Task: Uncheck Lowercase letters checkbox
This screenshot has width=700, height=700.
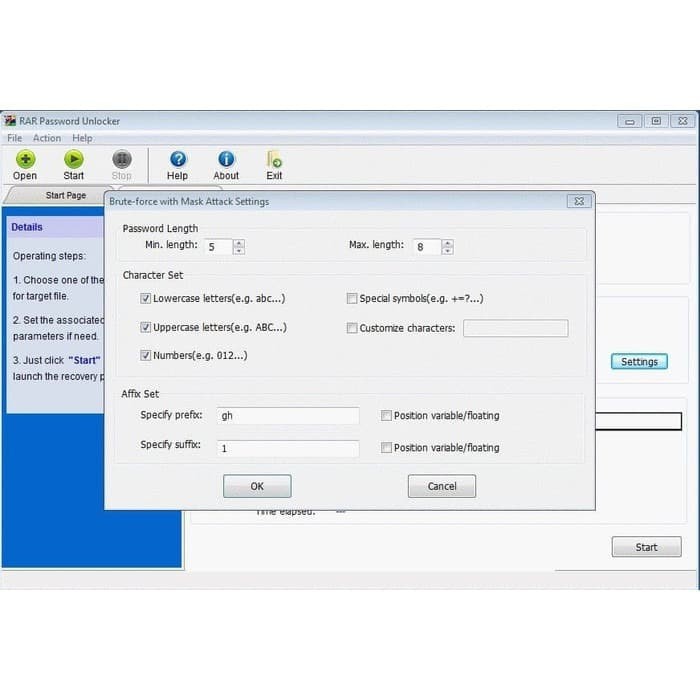Action: tap(145, 298)
